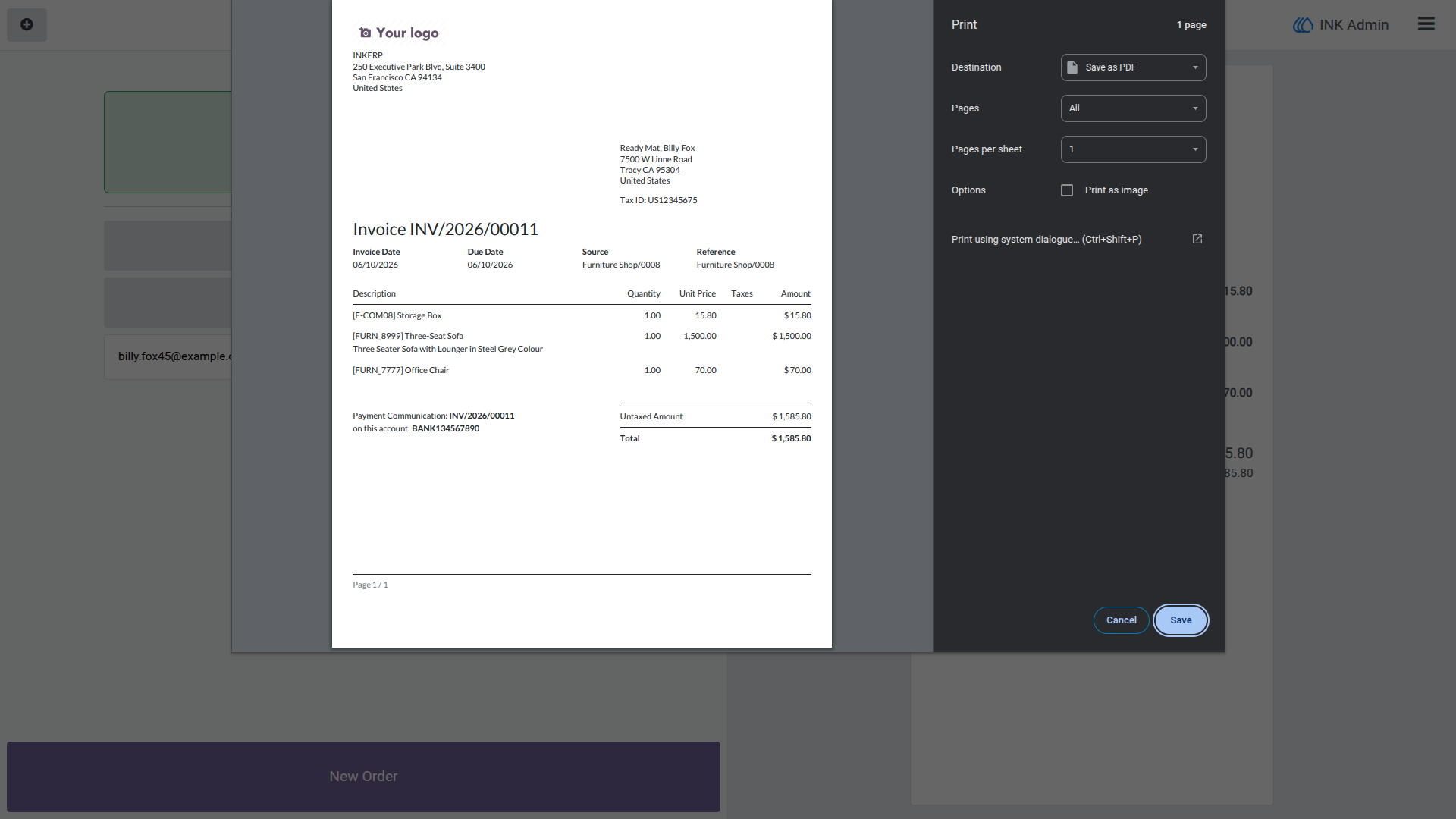This screenshot has width=1456, height=819.
Task: Click Print using system dialogue link
Action: [1046, 240]
